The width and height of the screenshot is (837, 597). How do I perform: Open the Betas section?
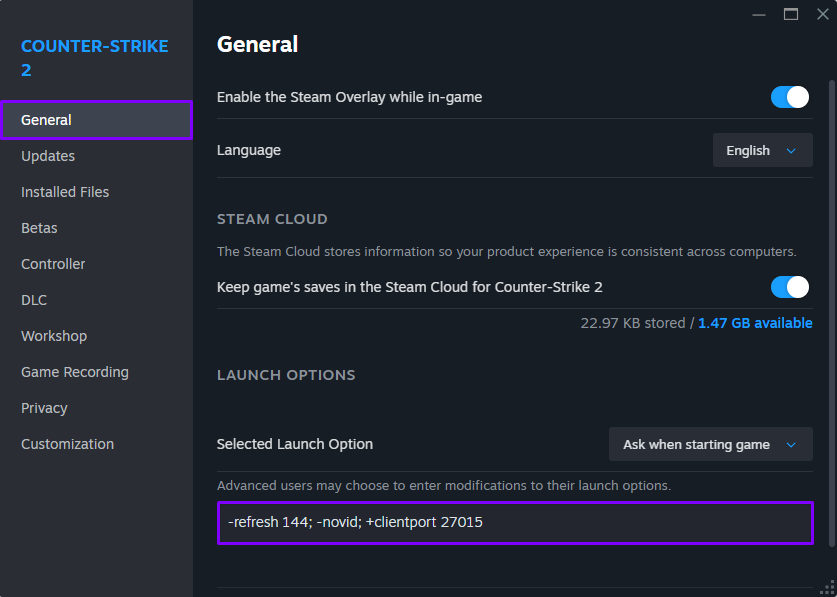click(39, 228)
